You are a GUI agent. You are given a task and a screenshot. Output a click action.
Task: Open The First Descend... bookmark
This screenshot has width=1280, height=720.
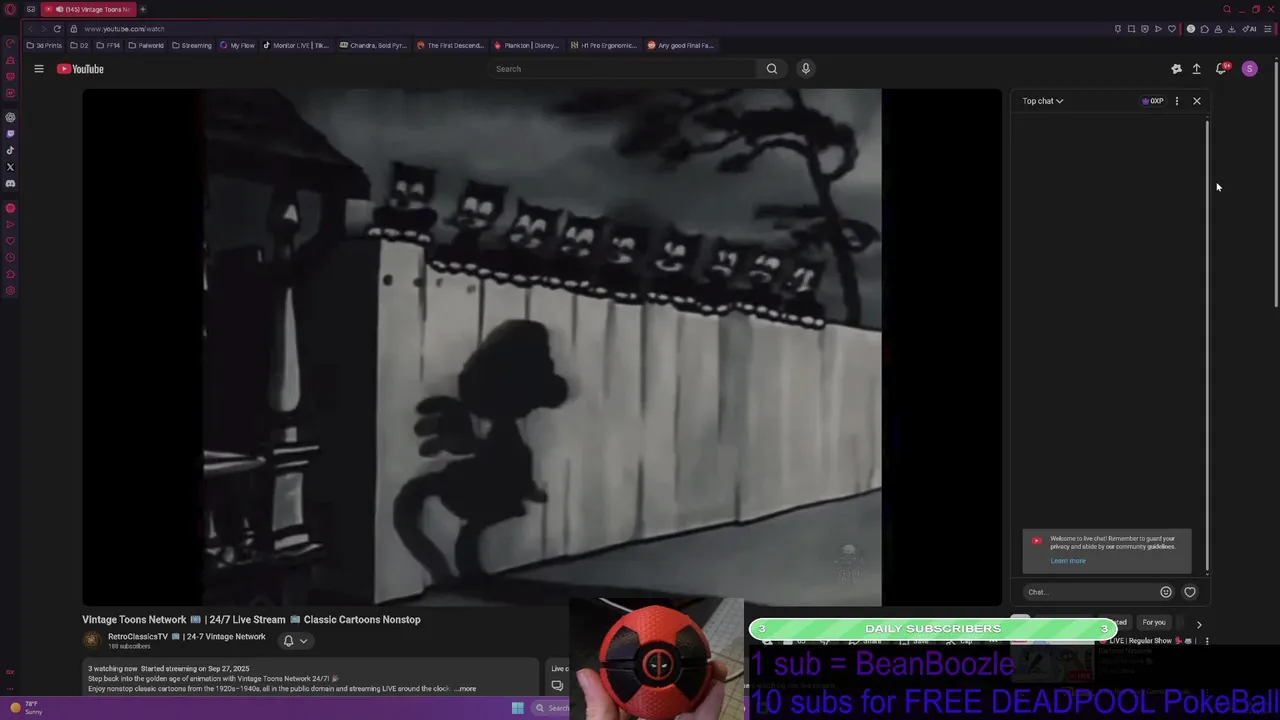(x=450, y=45)
